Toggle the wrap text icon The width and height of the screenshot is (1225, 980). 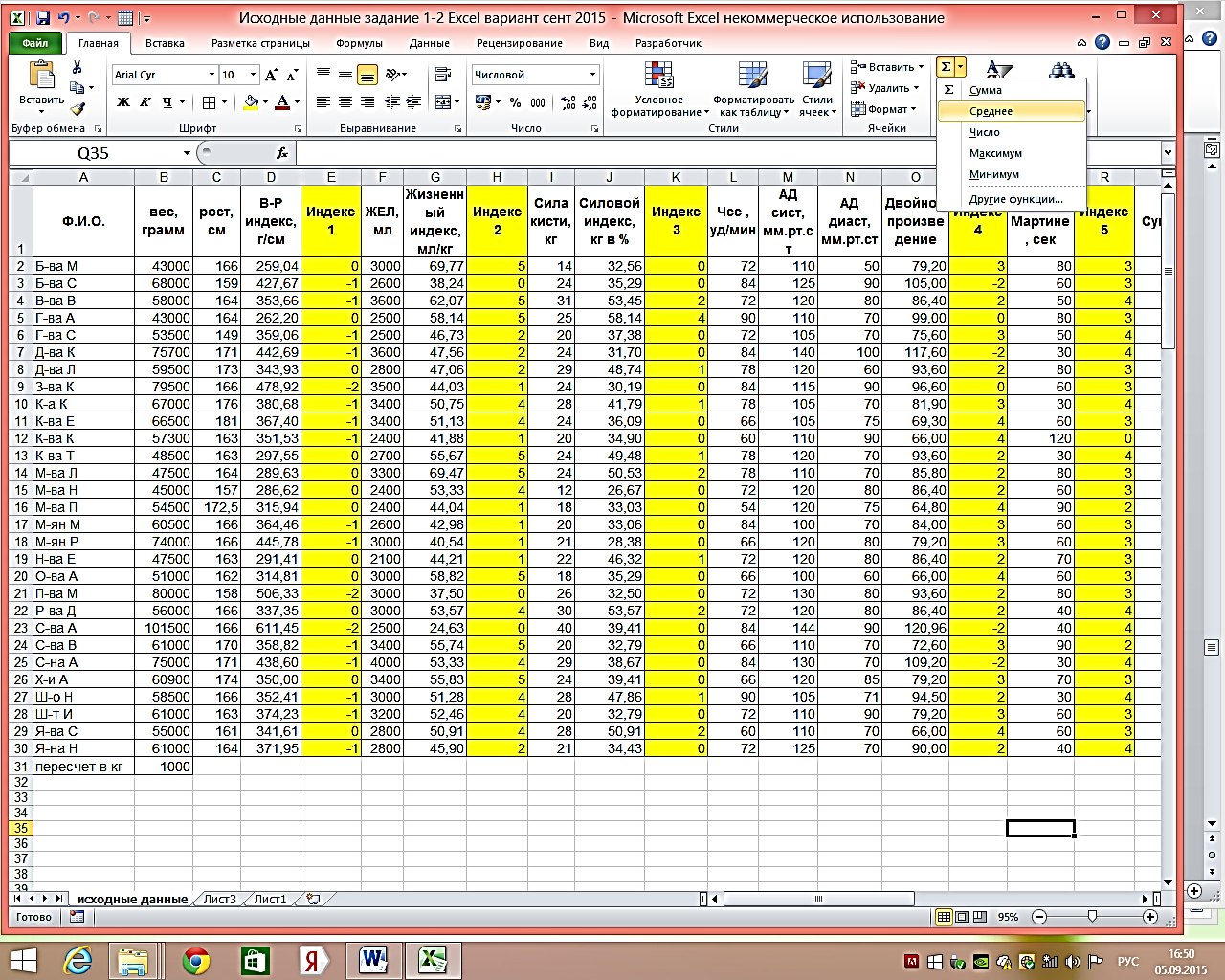[x=442, y=75]
